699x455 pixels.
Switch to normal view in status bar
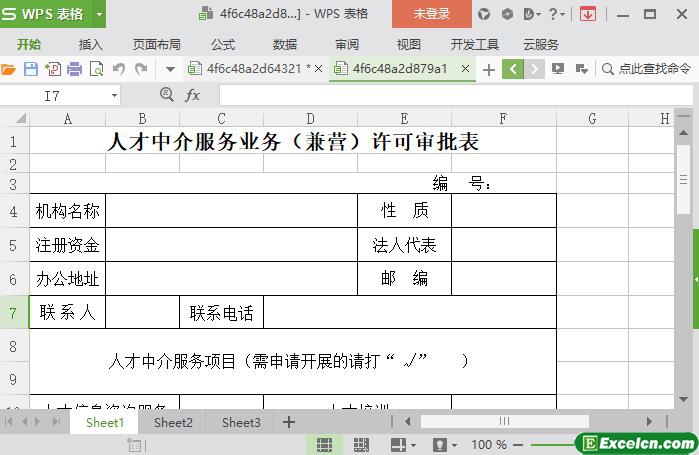coord(324,444)
